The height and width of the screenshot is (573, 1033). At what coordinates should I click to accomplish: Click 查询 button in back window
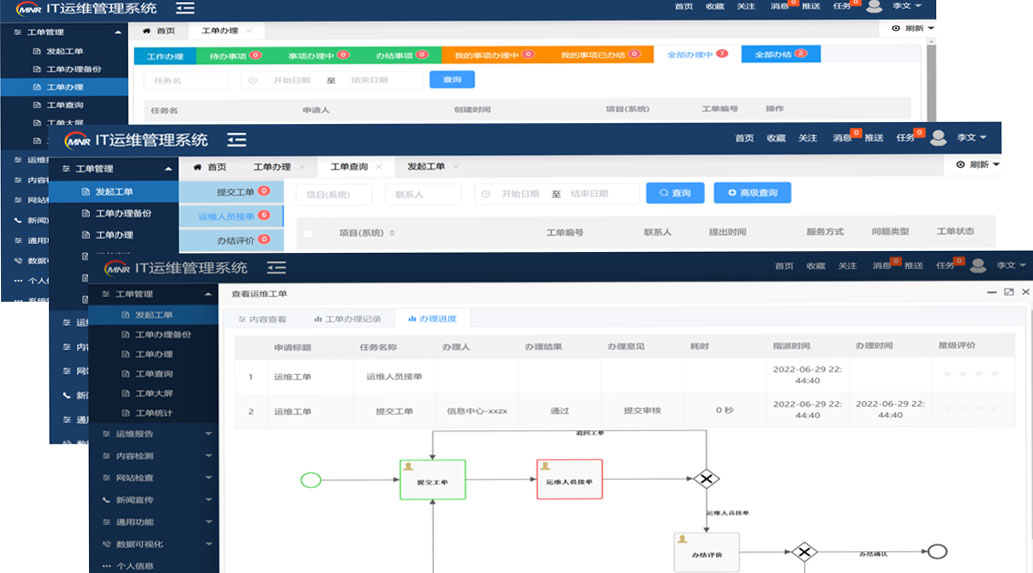[452, 80]
